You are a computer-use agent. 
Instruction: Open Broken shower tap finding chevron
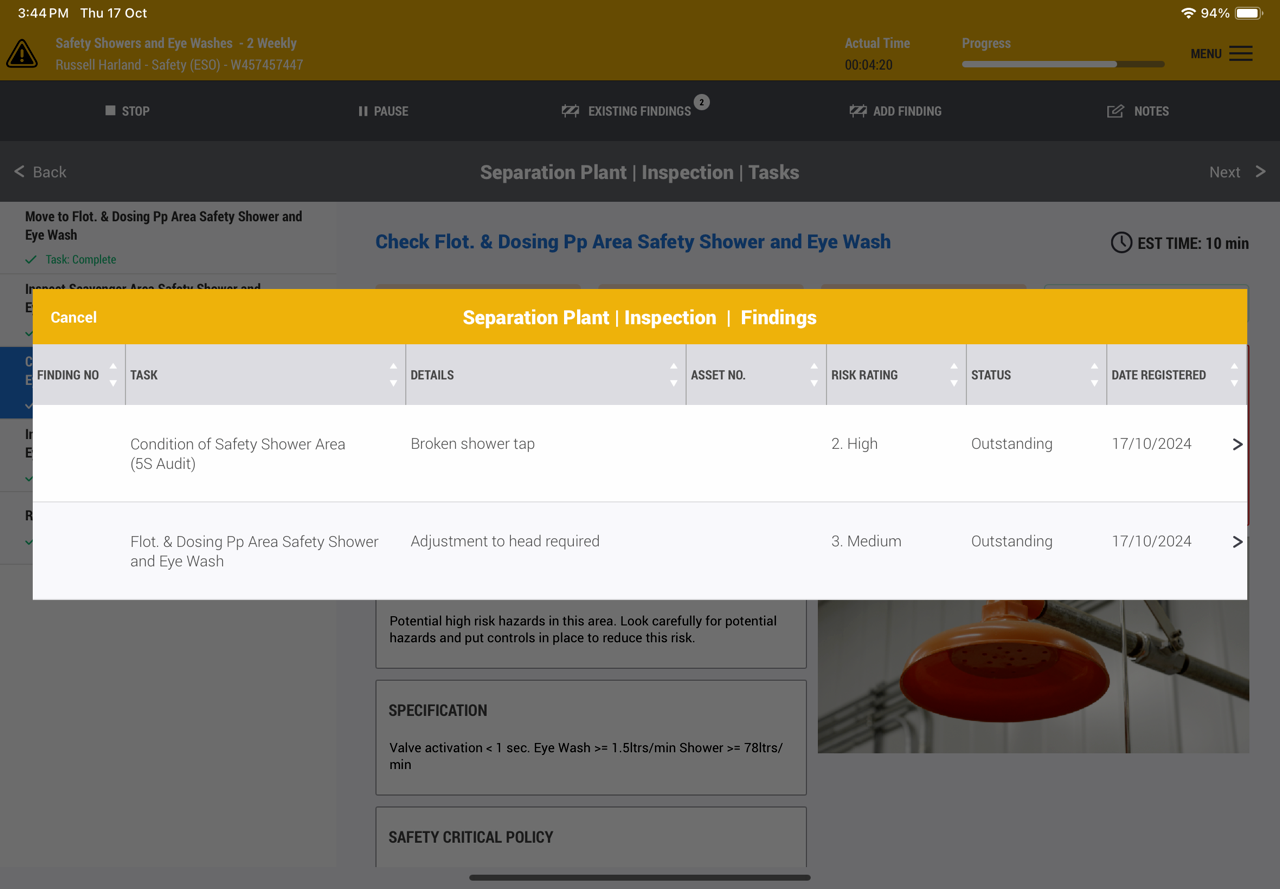1237,444
